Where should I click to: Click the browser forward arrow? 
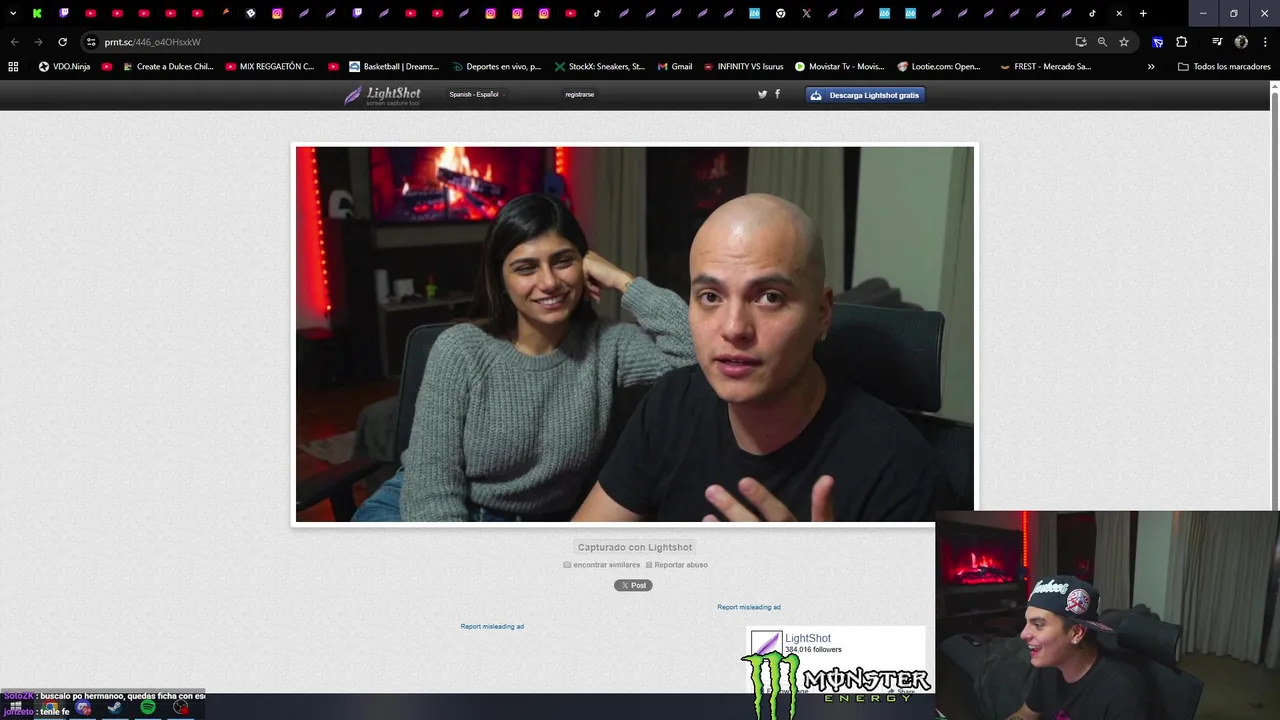click(38, 42)
